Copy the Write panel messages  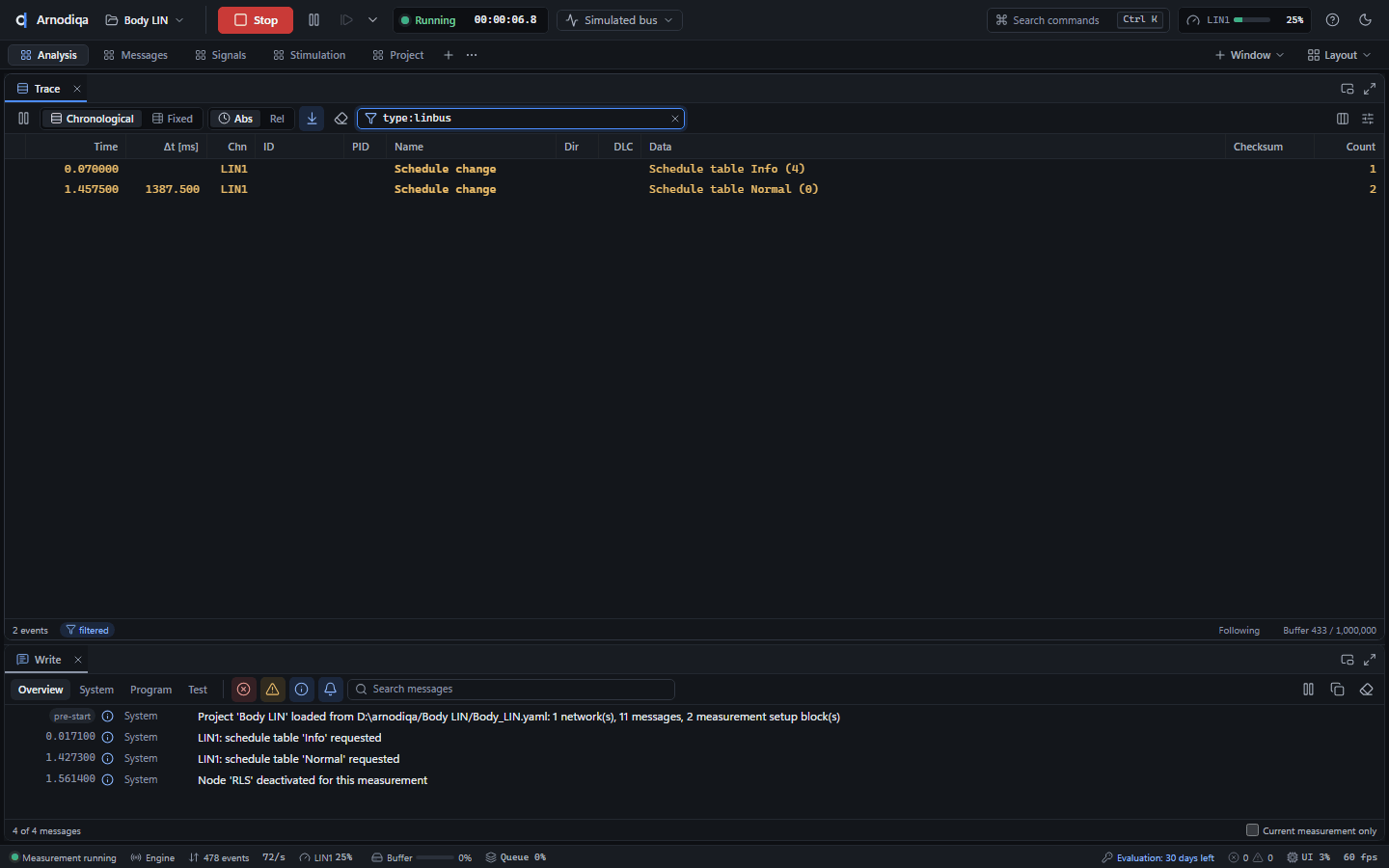point(1337,690)
